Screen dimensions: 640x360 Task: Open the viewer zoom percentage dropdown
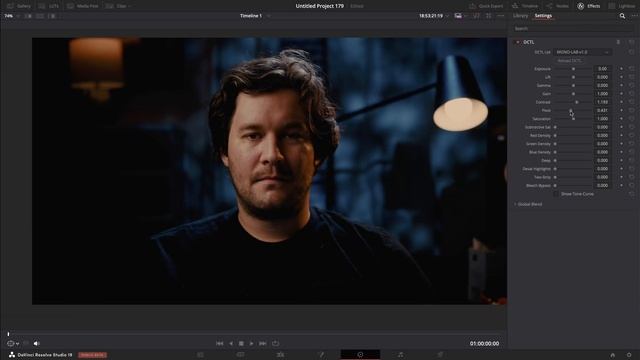click(12, 16)
